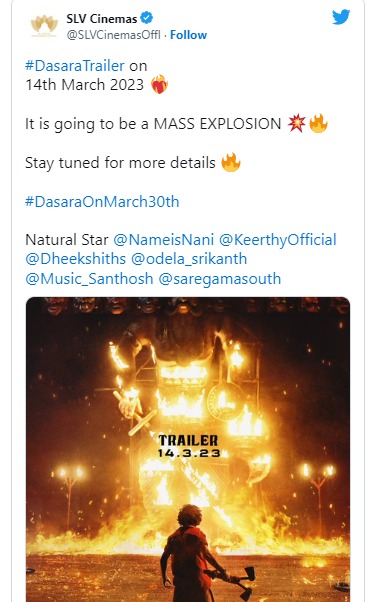Click the collision explosion emoji

coord(297,124)
